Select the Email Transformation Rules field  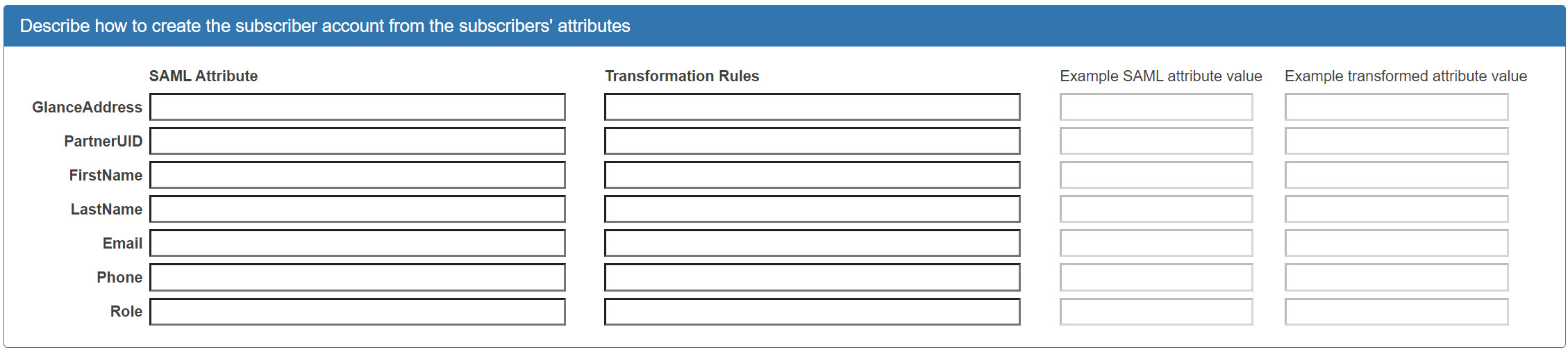tap(812, 243)
